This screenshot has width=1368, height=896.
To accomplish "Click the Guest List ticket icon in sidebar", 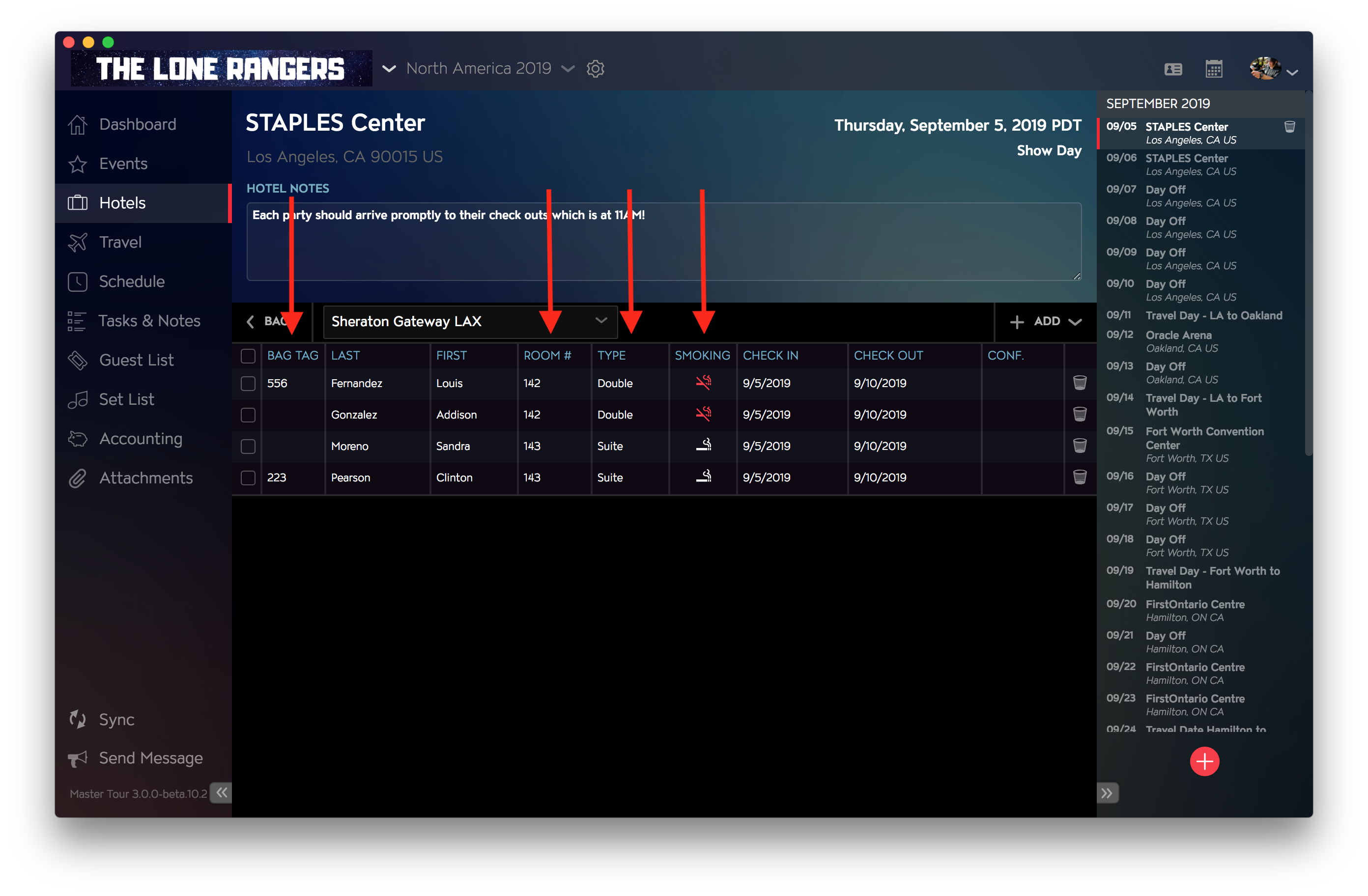I will pos(78,361).
